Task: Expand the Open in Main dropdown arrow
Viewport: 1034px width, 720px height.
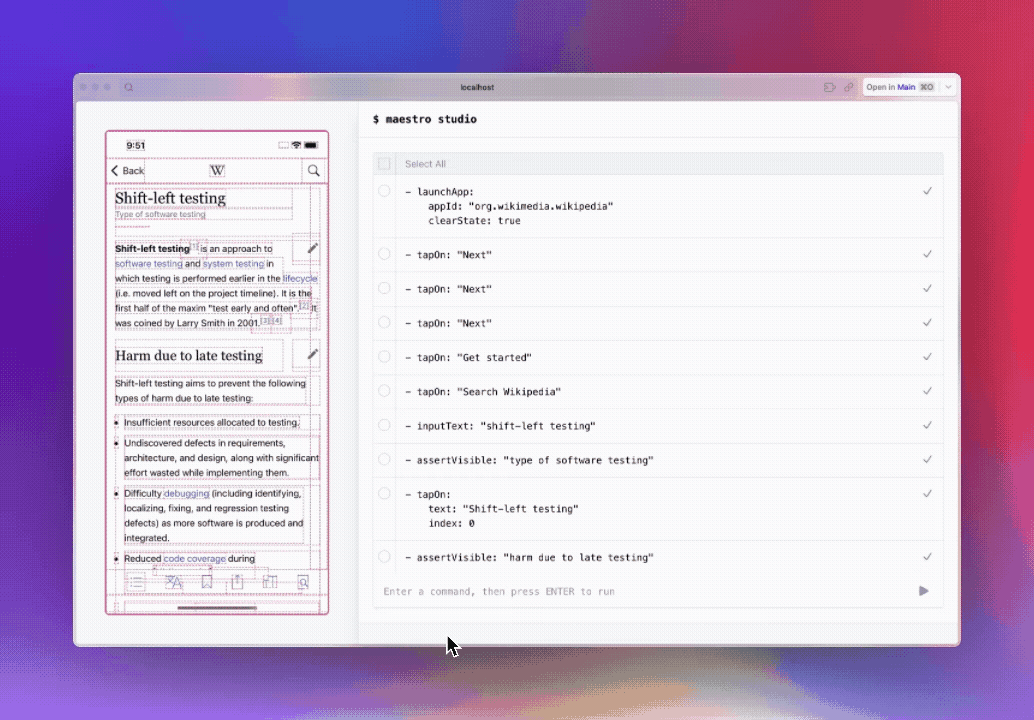Action: click(x=948, y=87)
